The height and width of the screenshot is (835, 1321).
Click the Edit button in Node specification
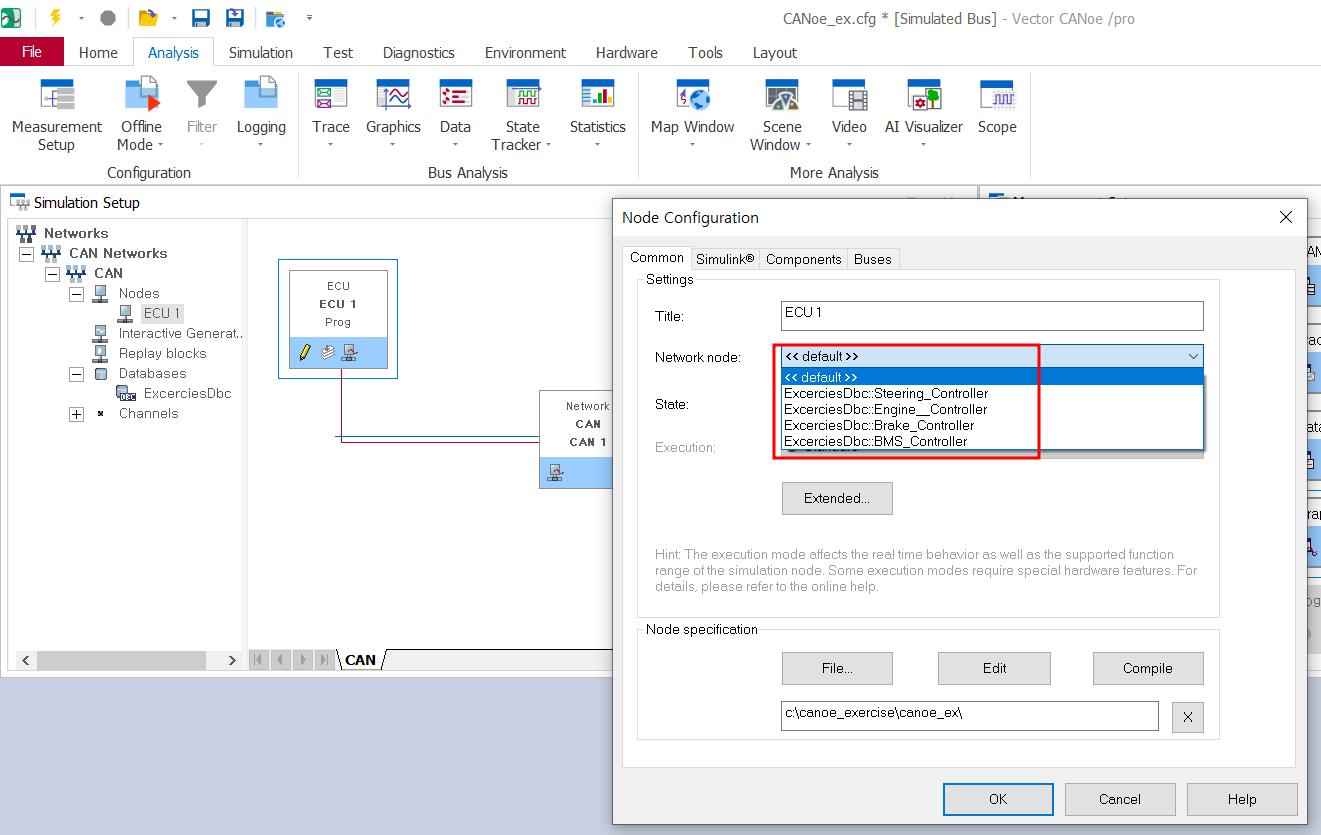click(x=994, y=668)
